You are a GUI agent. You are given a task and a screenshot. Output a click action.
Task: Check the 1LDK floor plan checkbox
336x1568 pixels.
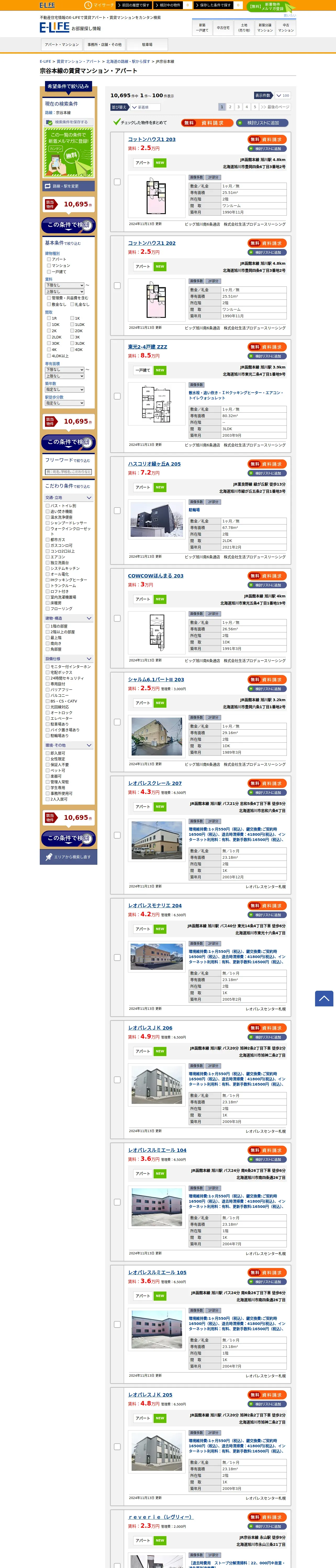[x=72, y=324]
